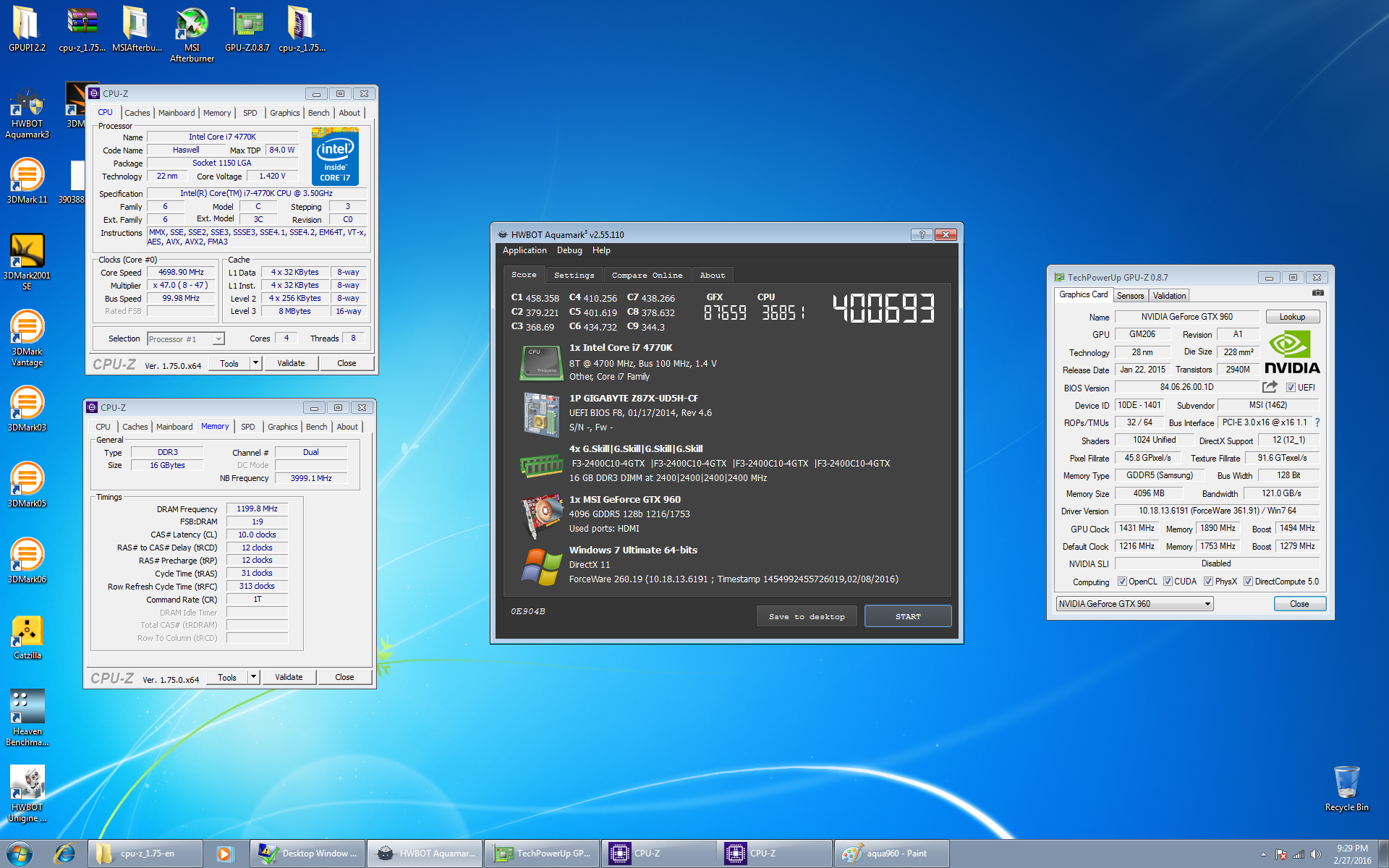This screenshot has width=1389, height=868.
Task: Launch 3DMark05 desktop shortcut
Action: 27,485
